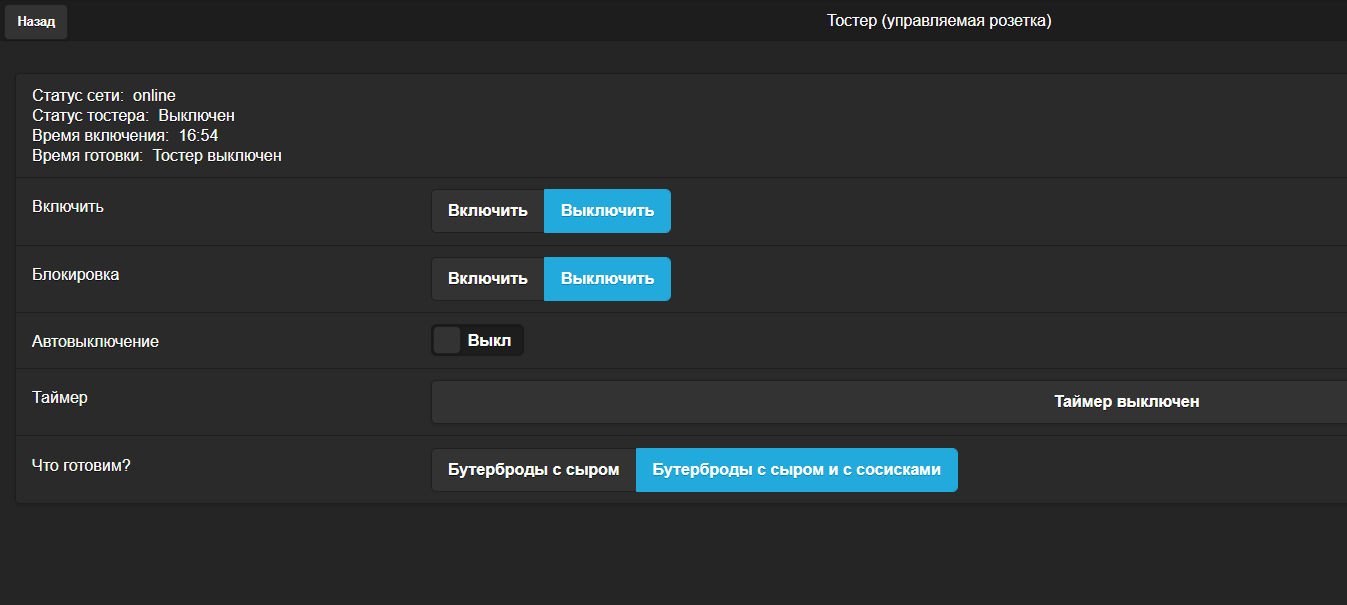
Task: Click the Включить row label on the left
Action: 68,207
